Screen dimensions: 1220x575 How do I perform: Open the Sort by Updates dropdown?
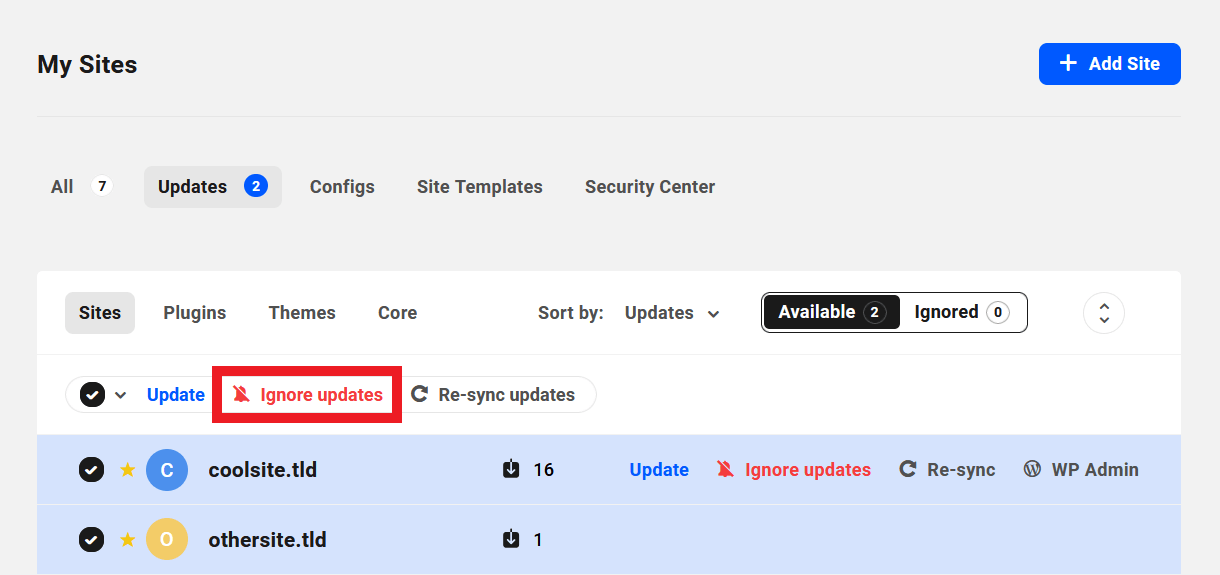tap(672, 313)
